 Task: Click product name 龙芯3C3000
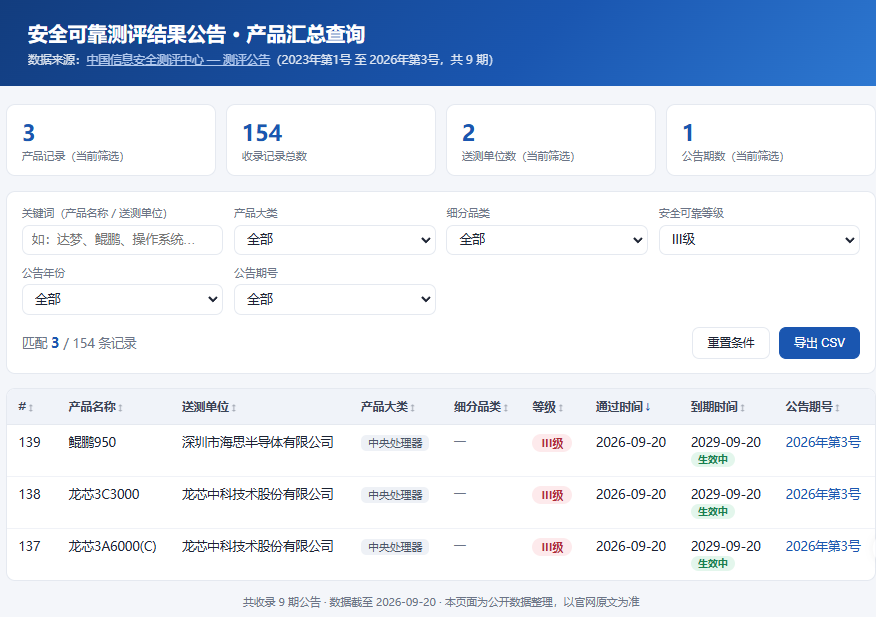(x=104, y=494)
